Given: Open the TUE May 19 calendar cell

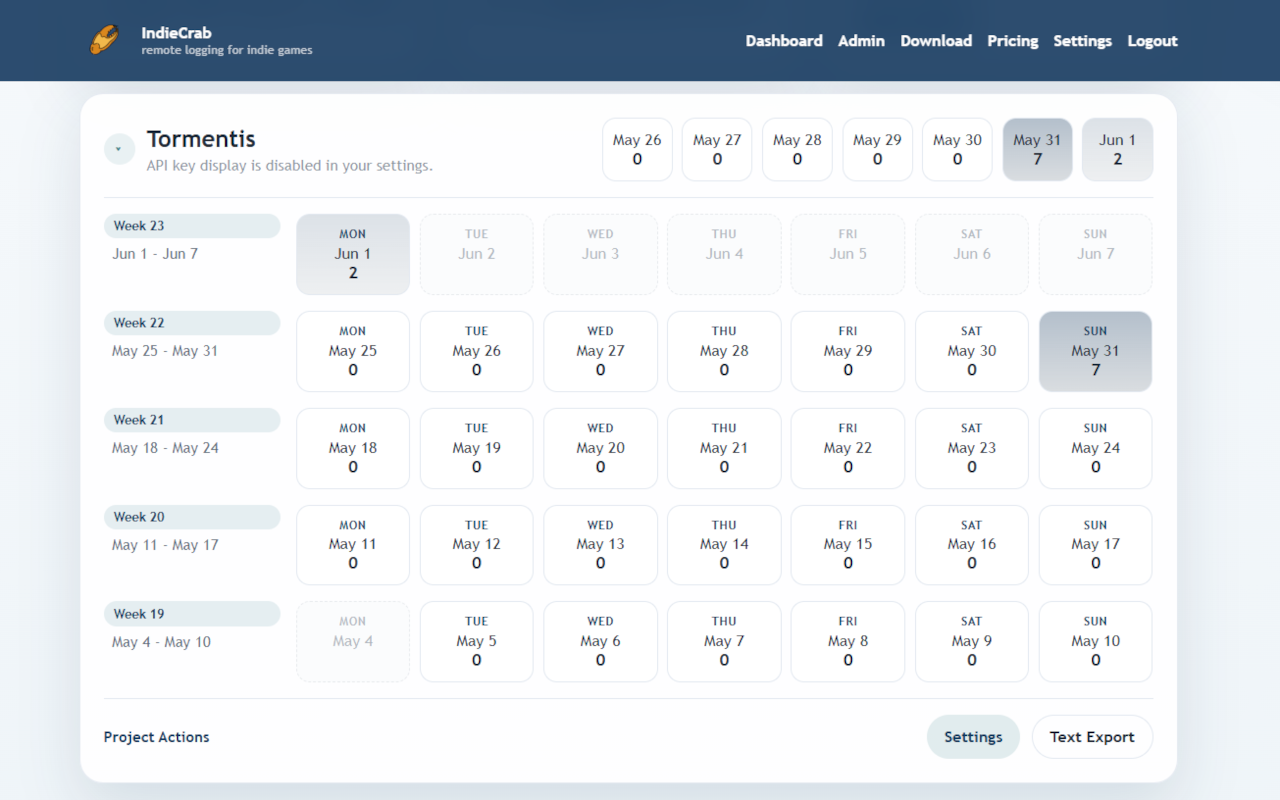Looking at the screenshot, I should pyautogui.click(x=476, y=448).
